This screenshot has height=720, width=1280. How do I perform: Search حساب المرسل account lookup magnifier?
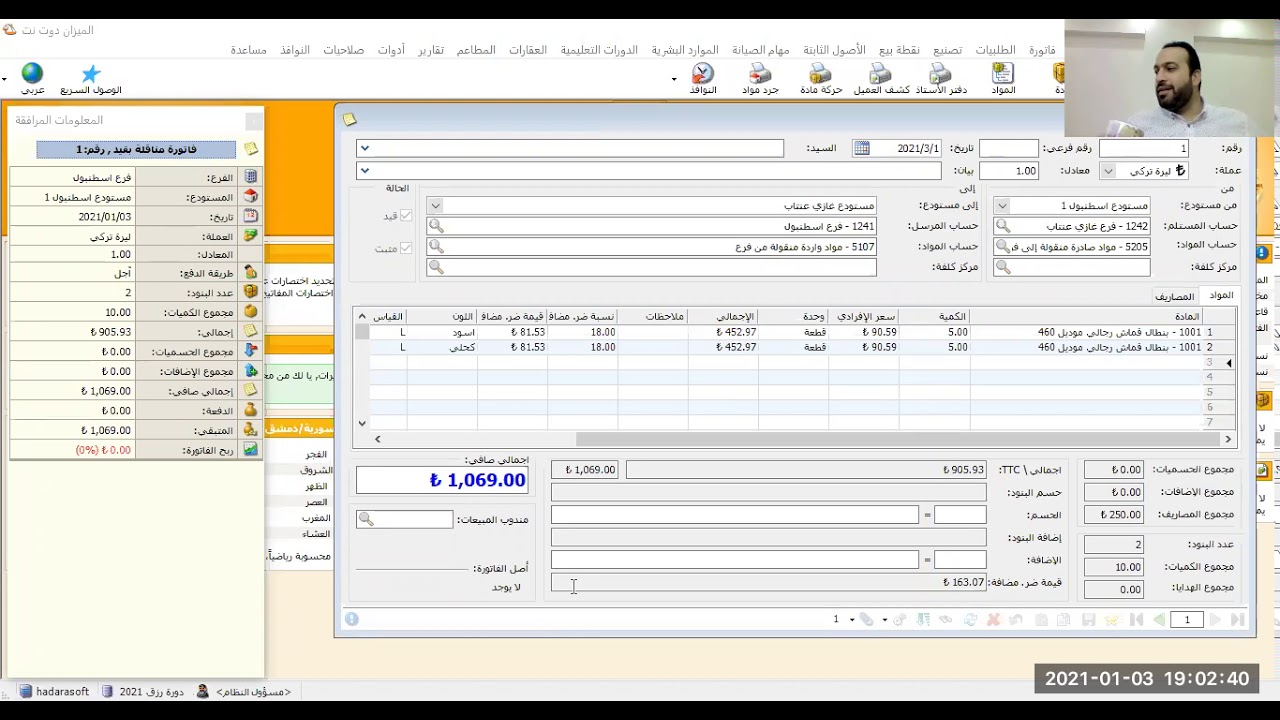(436, 226)
